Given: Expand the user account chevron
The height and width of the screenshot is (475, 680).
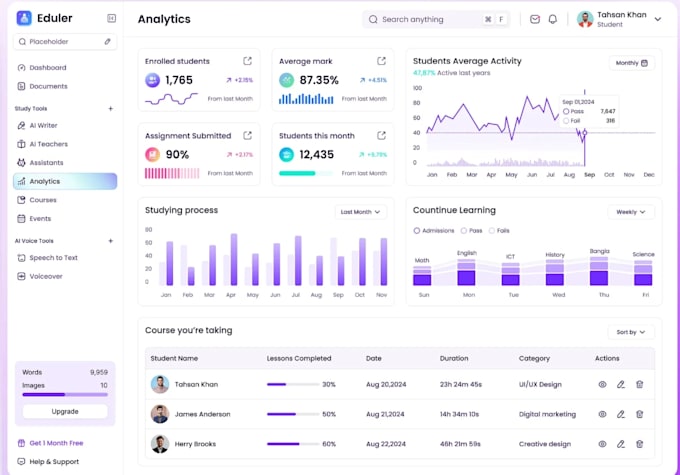Looking at the screenshot, I should 658,19.
